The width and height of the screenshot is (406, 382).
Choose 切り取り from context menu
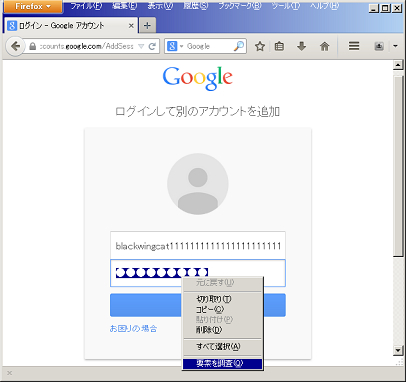tap(223, 299)
